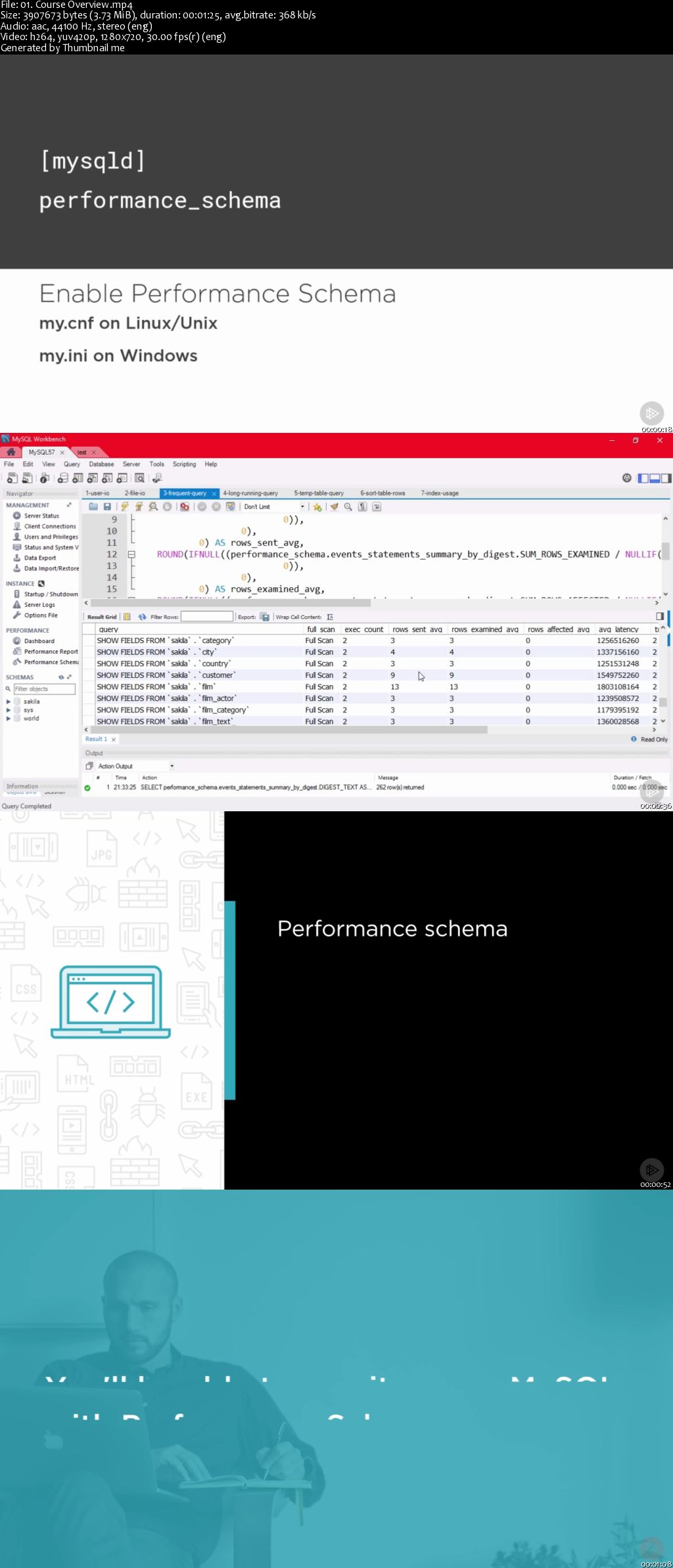Toggle invisible characters display icon

pos(362,506)
